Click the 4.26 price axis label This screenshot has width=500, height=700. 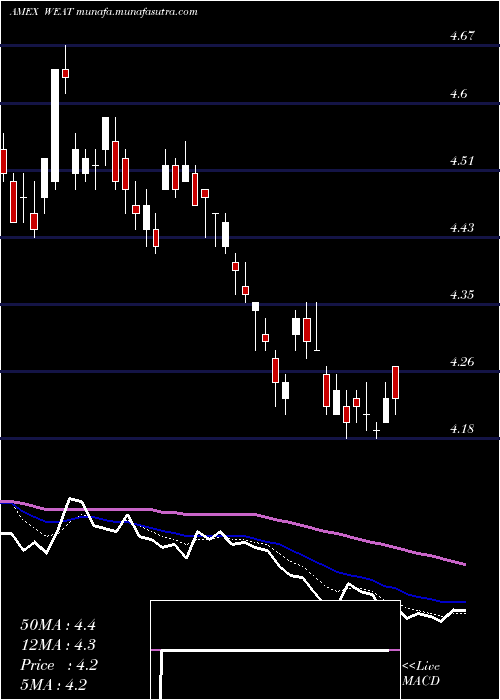click(x=462, y=361)
